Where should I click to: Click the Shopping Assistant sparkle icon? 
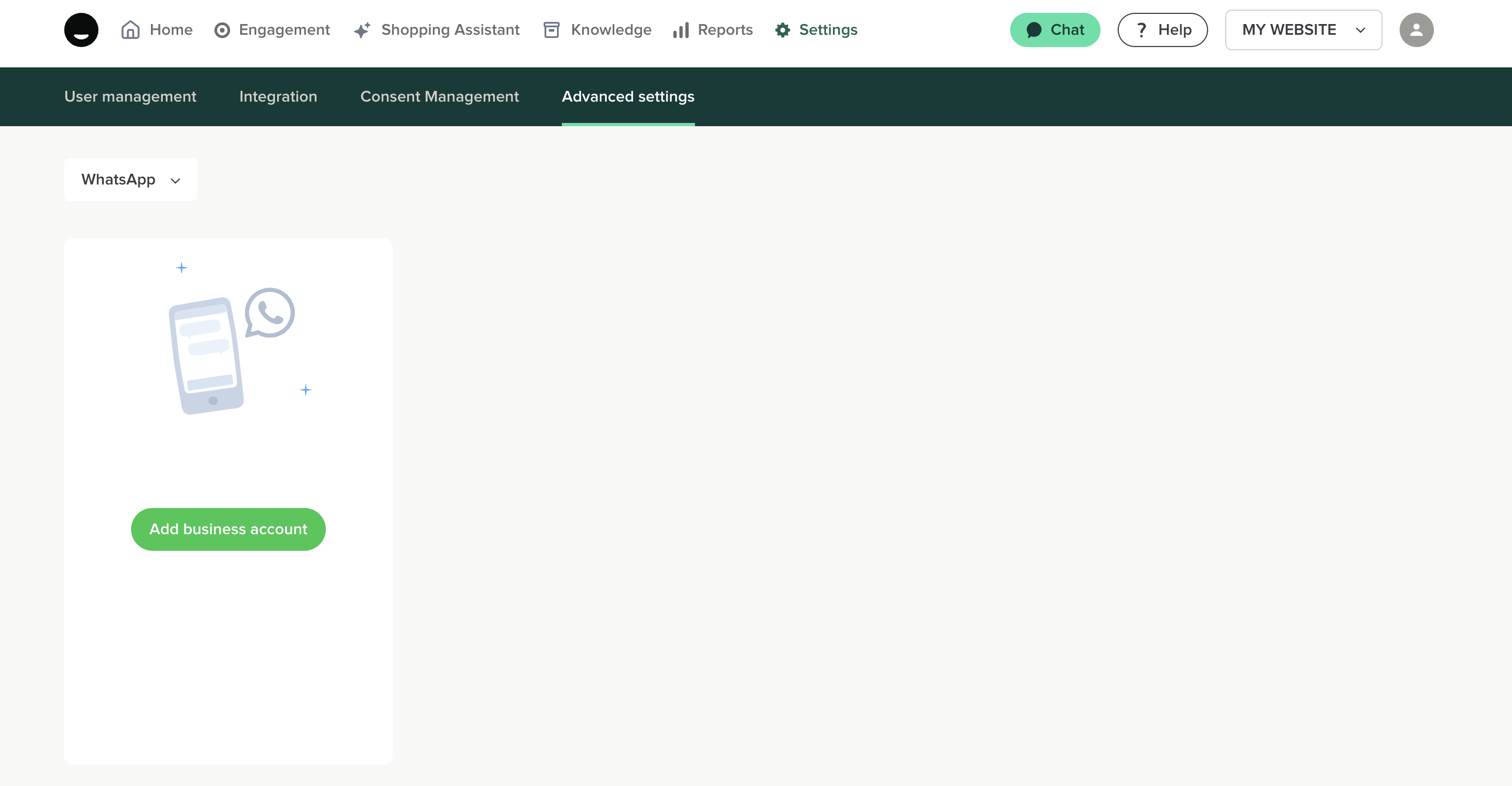click(x=362, y=30)
